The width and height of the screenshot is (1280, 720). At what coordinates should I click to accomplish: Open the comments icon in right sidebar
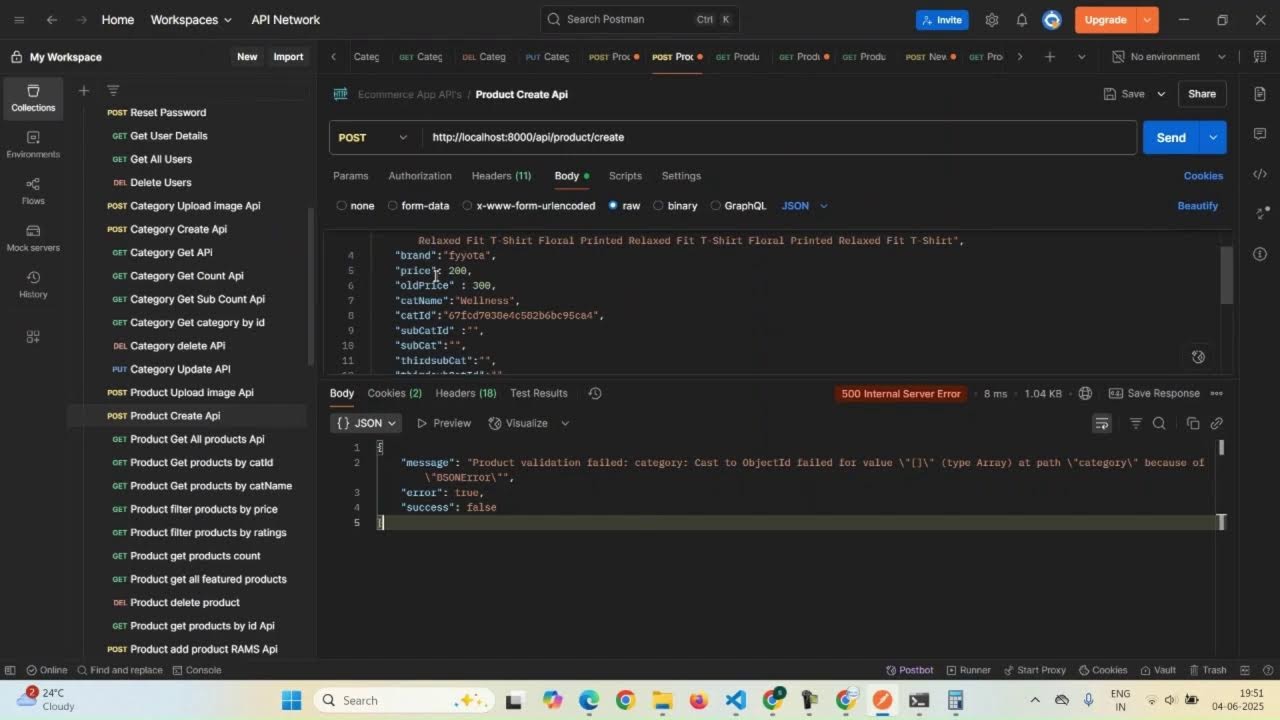(x=1259, y=133)
